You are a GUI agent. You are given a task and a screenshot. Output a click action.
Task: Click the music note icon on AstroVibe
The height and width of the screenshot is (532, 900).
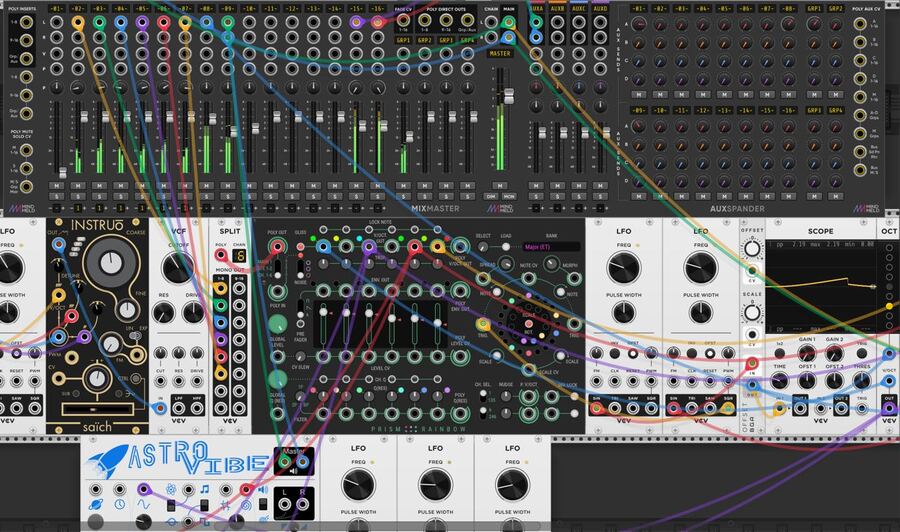point(205,490)
